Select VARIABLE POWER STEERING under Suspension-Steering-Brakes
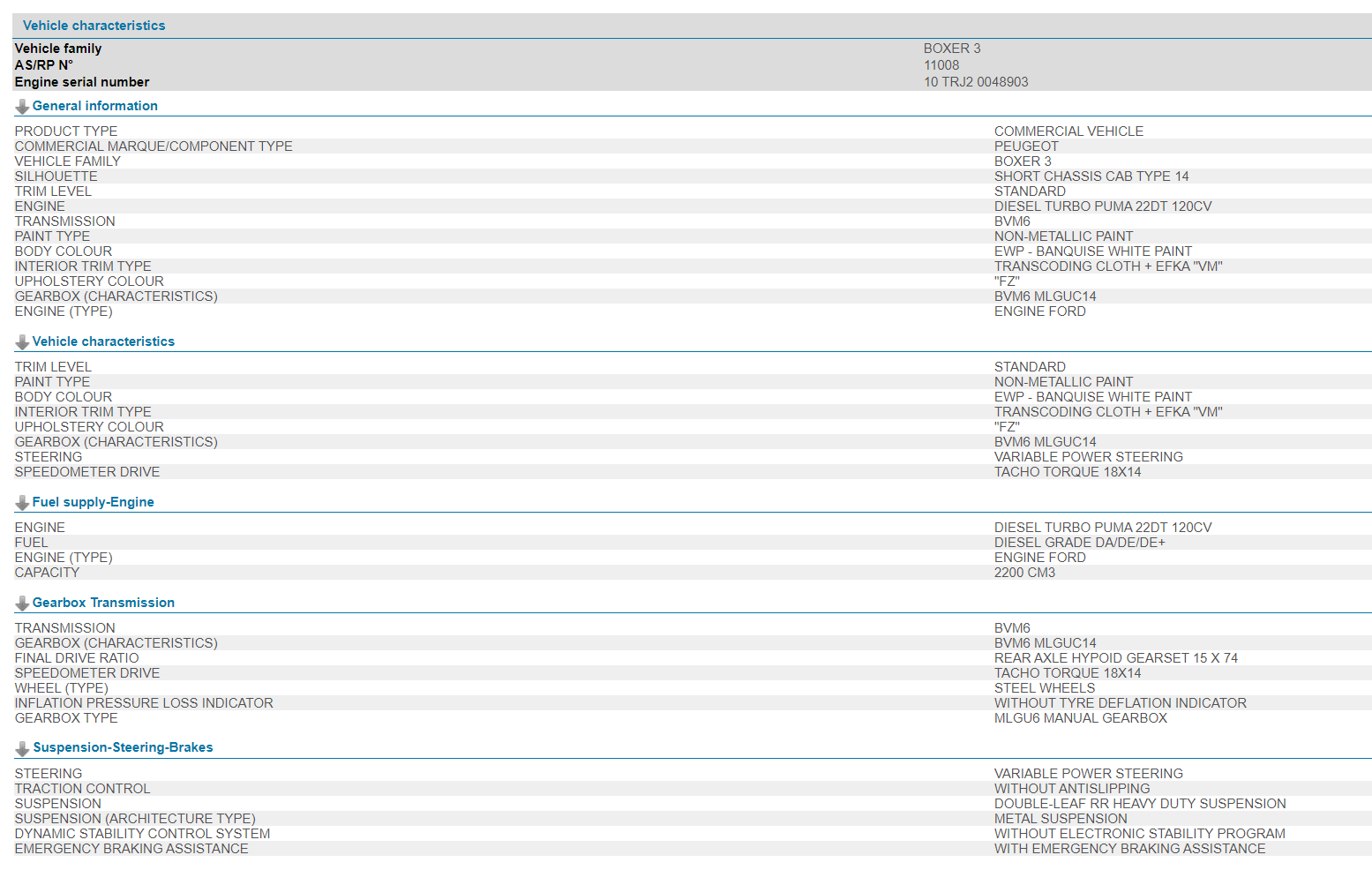Viewport: 1372px width, 870px height. pos(1089,774)
